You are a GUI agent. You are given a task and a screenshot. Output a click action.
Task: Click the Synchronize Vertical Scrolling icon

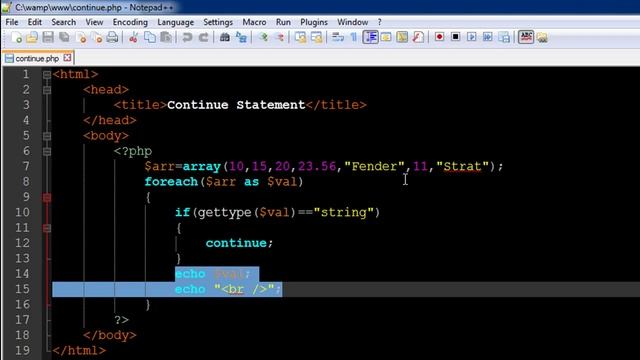301,38
